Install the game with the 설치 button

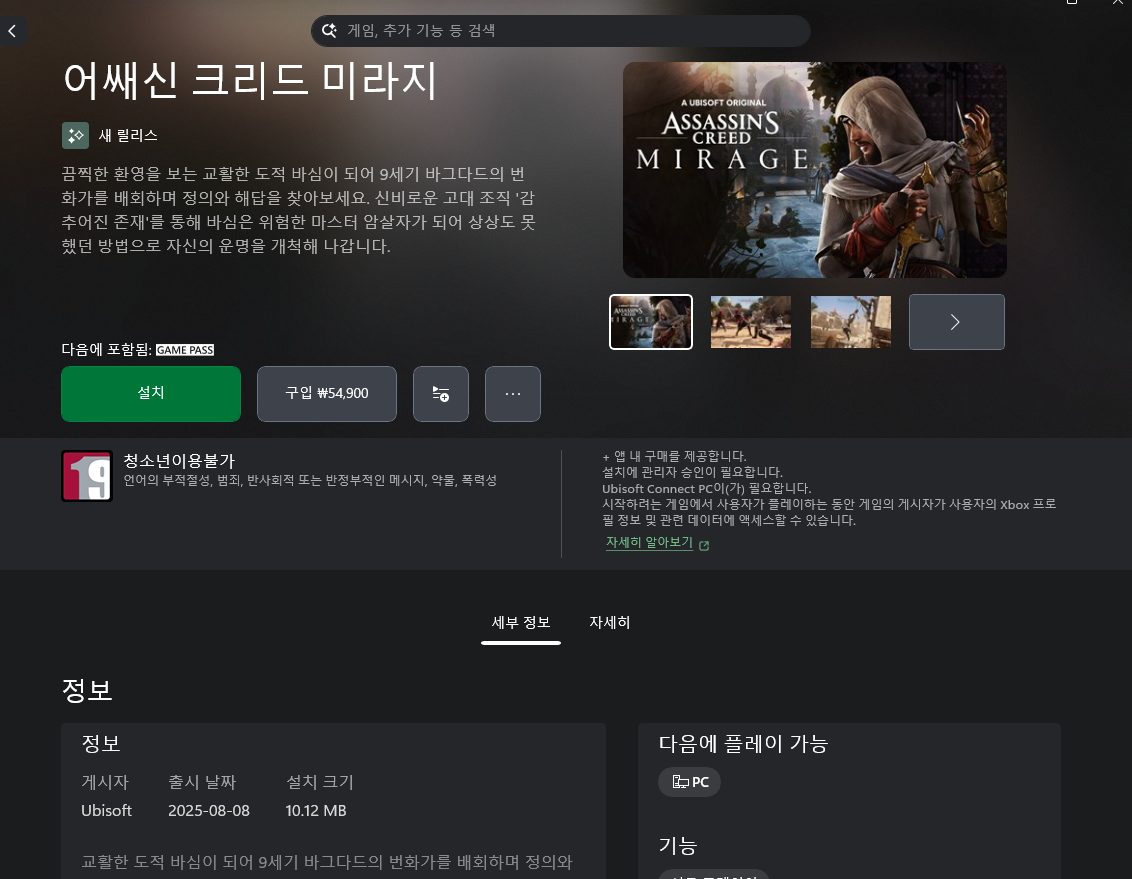click(x=151, y=393)
